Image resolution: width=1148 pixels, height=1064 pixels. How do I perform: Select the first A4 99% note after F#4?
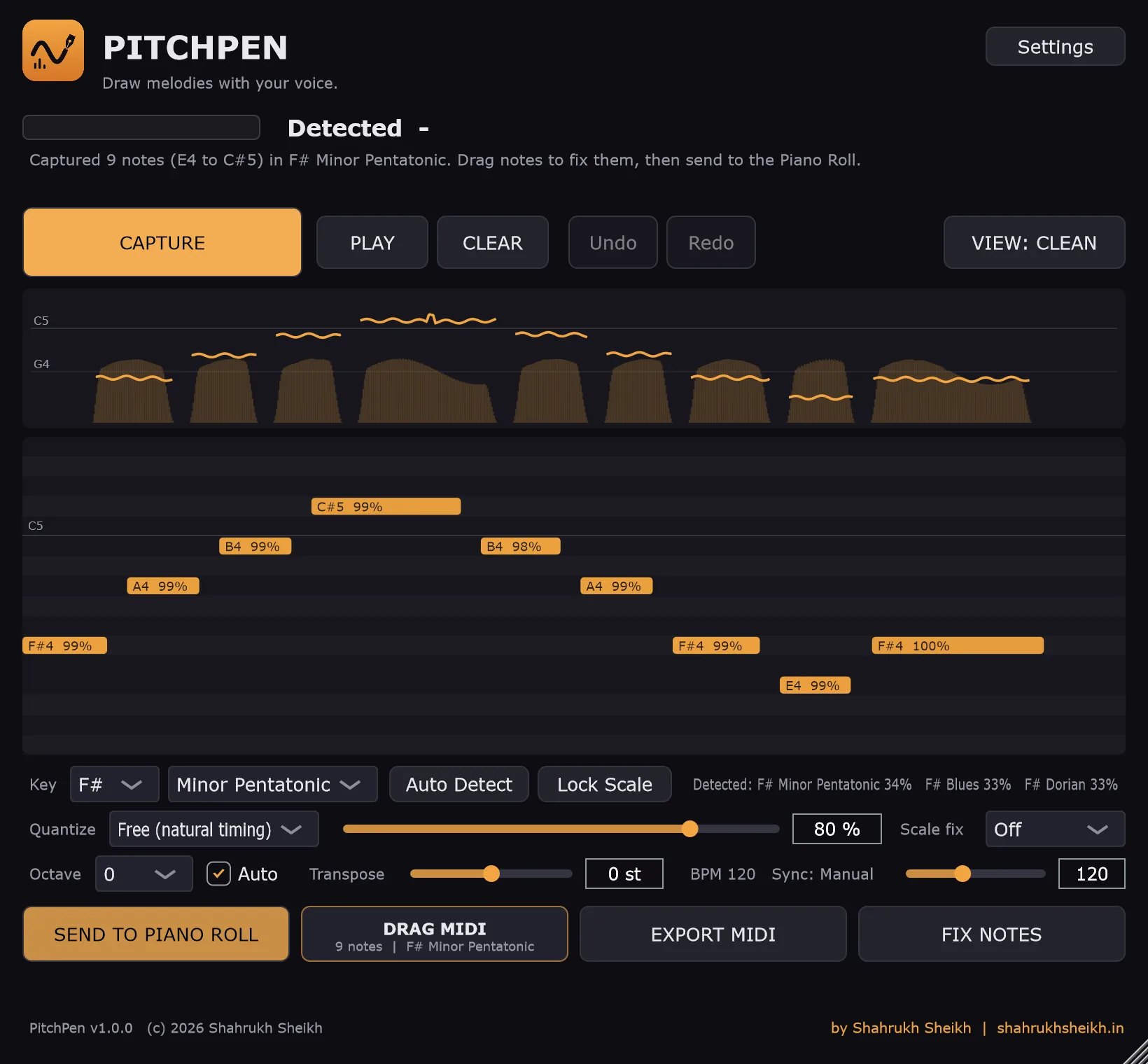point(163,586)
